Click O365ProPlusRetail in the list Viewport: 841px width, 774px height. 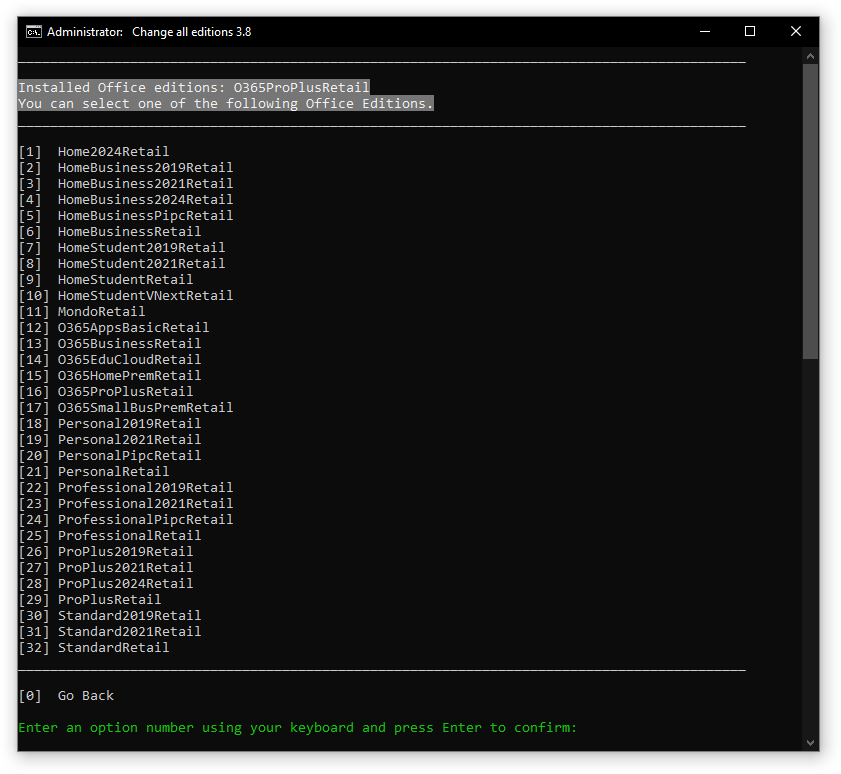[125, 392]
